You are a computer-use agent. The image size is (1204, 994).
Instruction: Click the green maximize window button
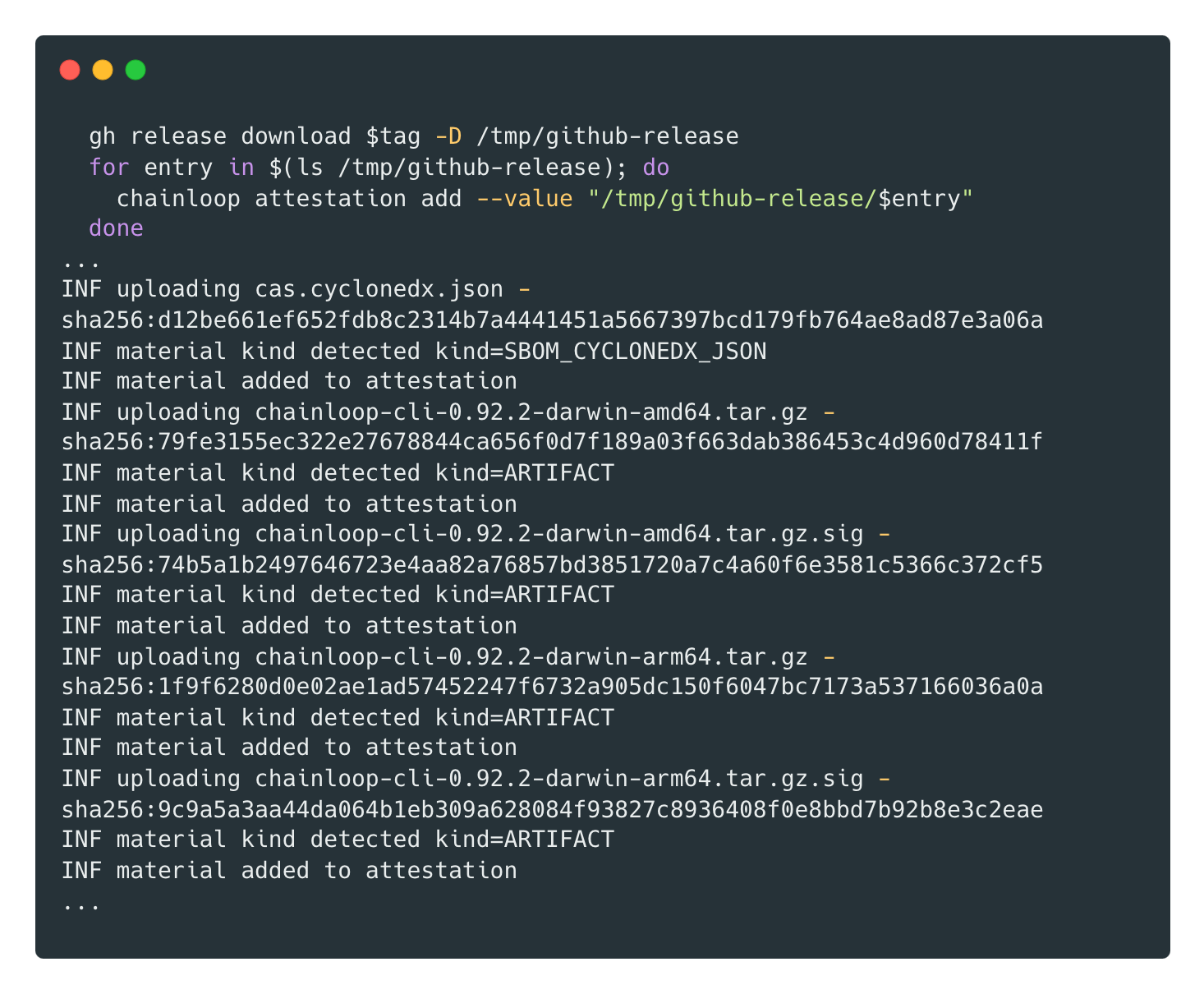pyautogui.click(x=136, y=71)
